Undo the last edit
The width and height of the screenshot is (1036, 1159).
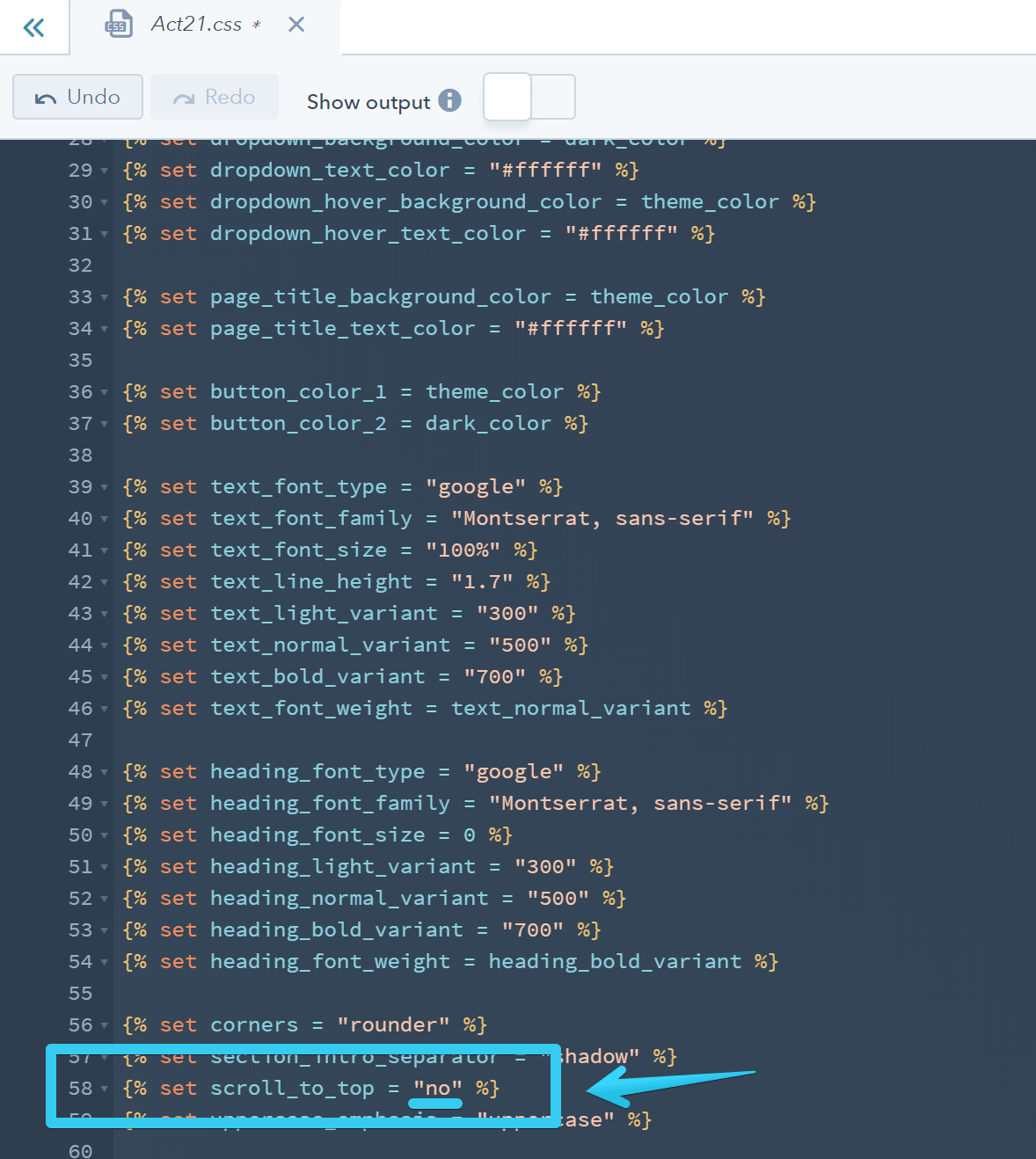[77, 97]
